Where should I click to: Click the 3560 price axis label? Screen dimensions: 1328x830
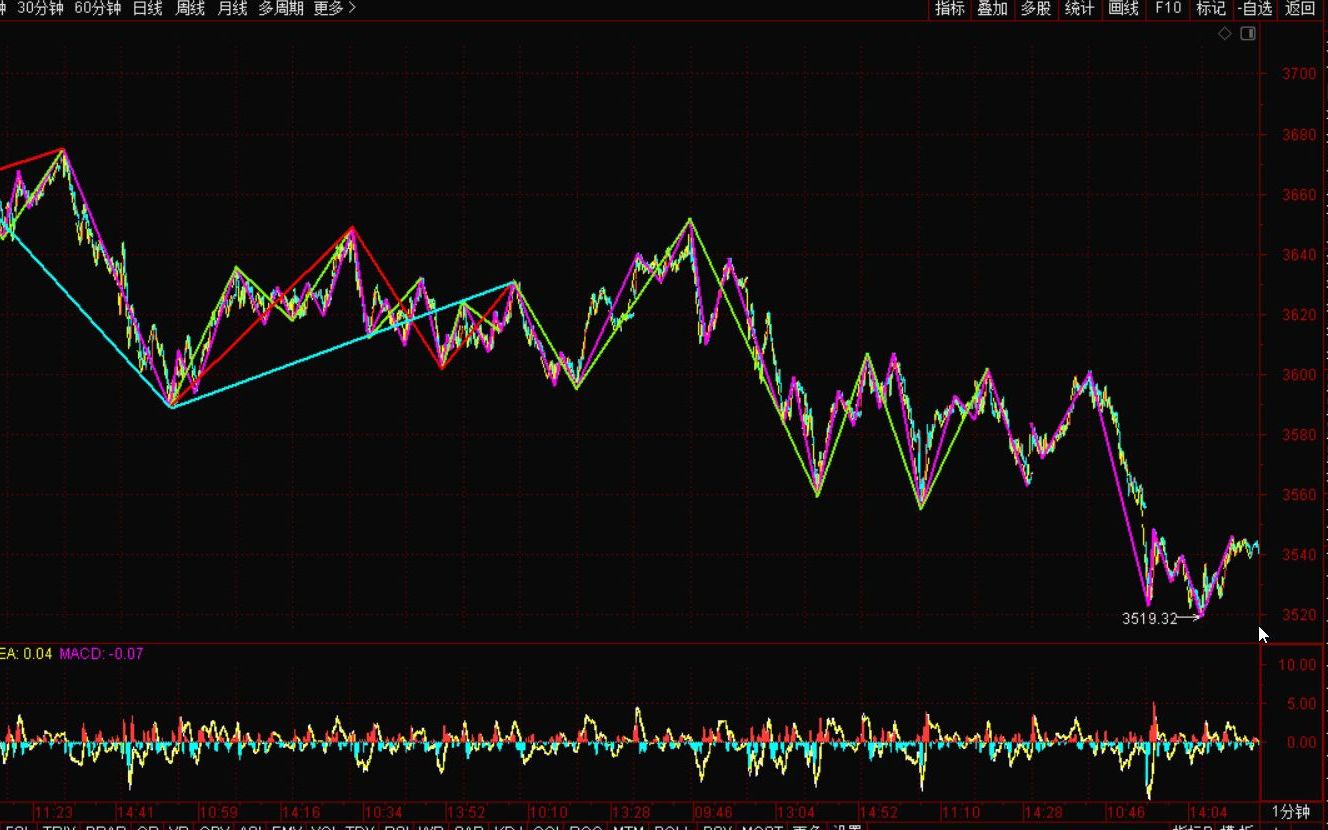(x=1299, y=494)
